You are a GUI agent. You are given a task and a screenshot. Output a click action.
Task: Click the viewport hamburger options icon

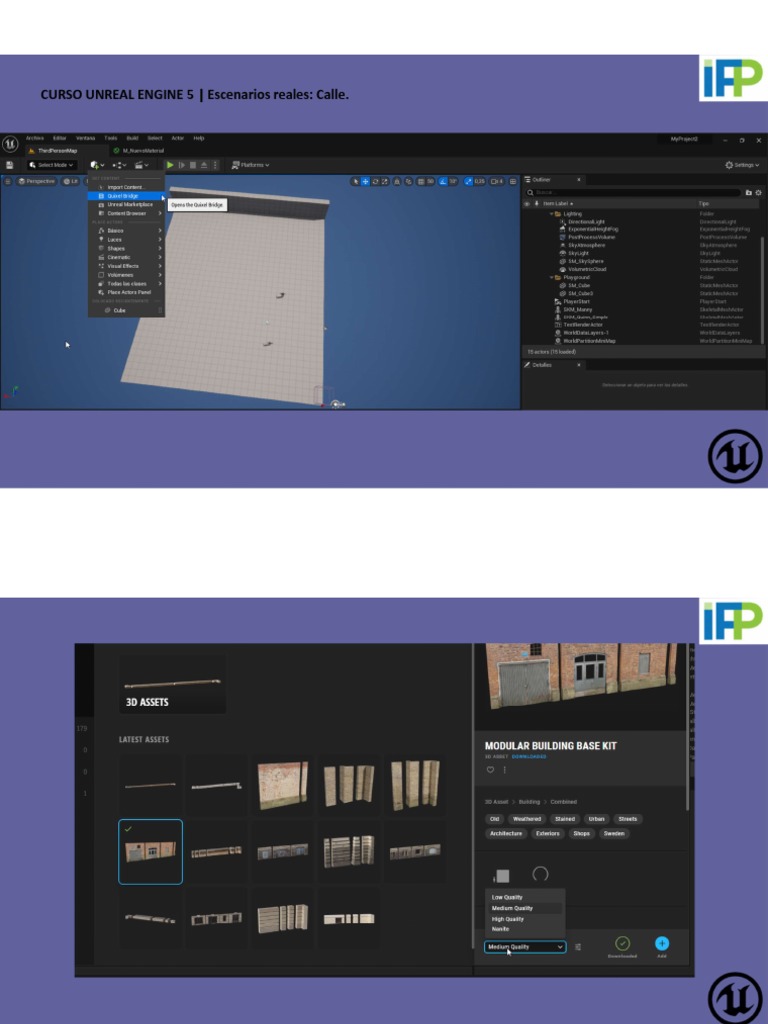point(8,182)
